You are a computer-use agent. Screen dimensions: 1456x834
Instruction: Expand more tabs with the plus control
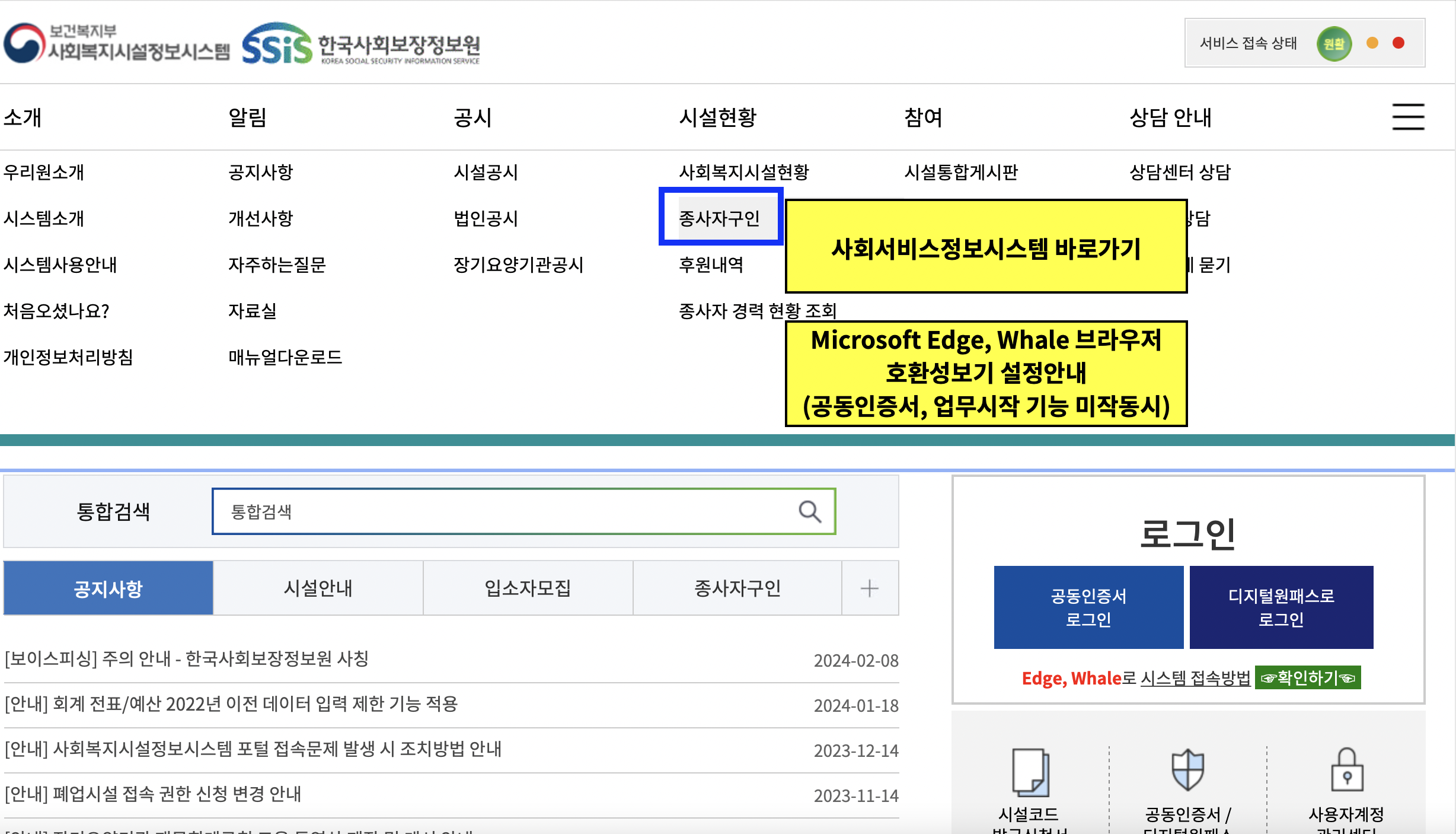click(870, 588)
